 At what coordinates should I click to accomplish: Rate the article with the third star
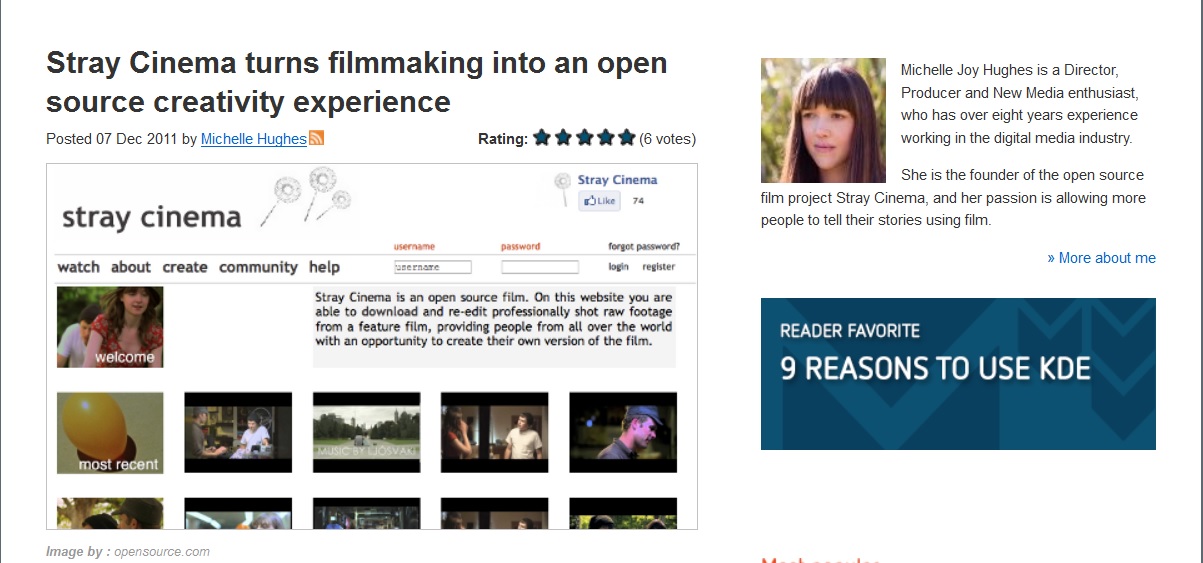click(584, 138)
